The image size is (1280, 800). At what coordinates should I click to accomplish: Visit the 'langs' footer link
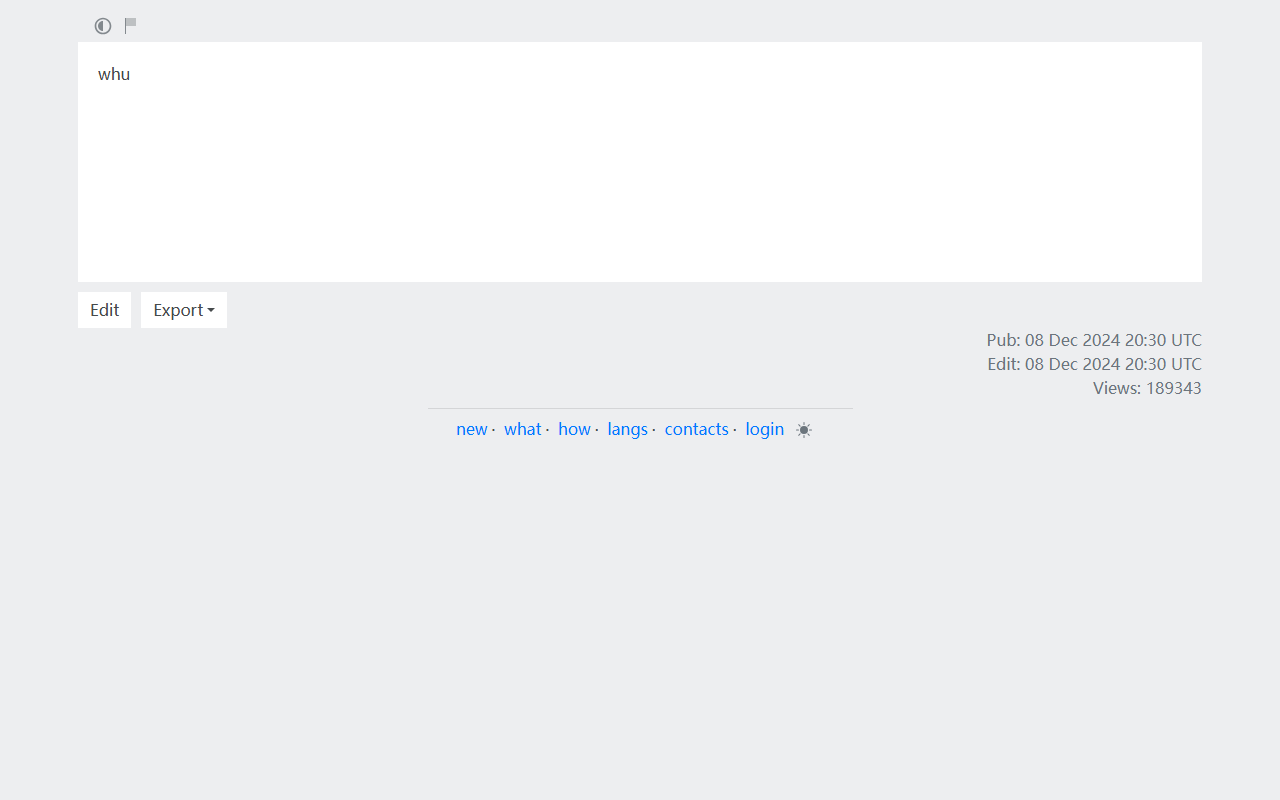[627, 429]
